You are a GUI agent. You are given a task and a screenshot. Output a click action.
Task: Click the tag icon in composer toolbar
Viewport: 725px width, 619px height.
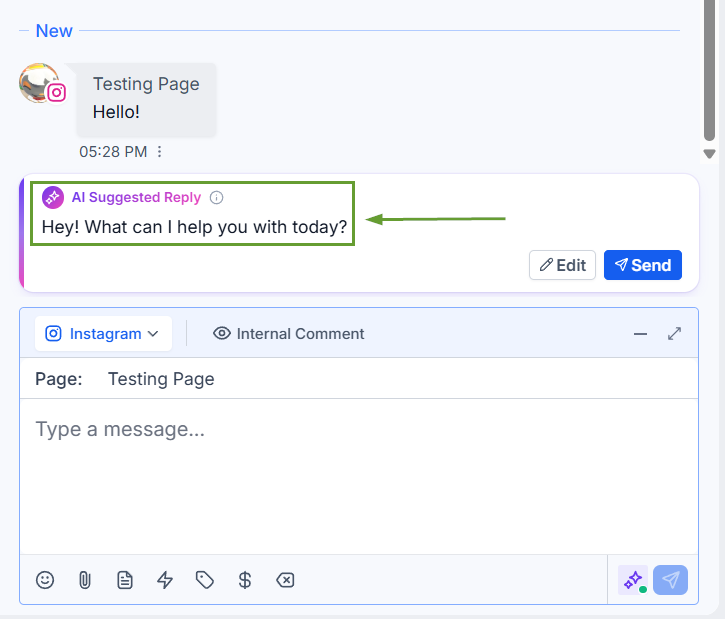205,580
